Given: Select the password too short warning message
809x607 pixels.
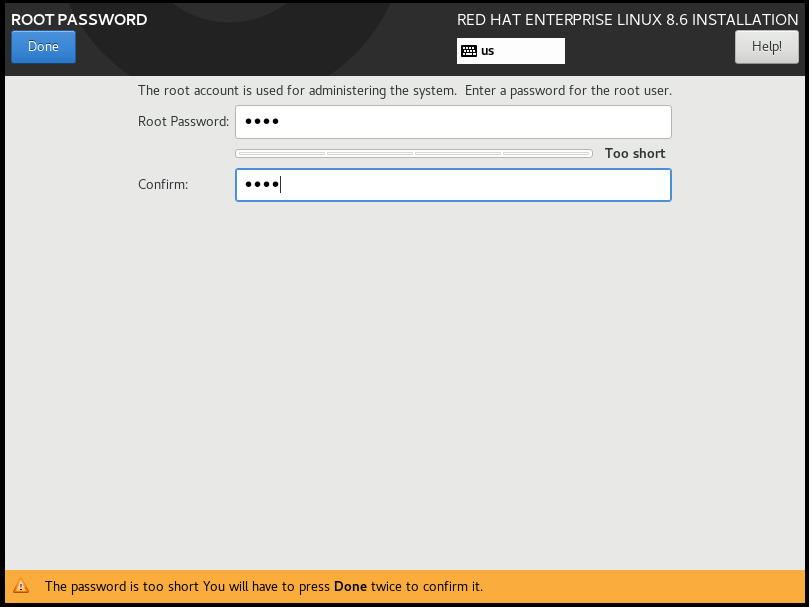Looking at the screenshot, I should click(x=264, y=587).
